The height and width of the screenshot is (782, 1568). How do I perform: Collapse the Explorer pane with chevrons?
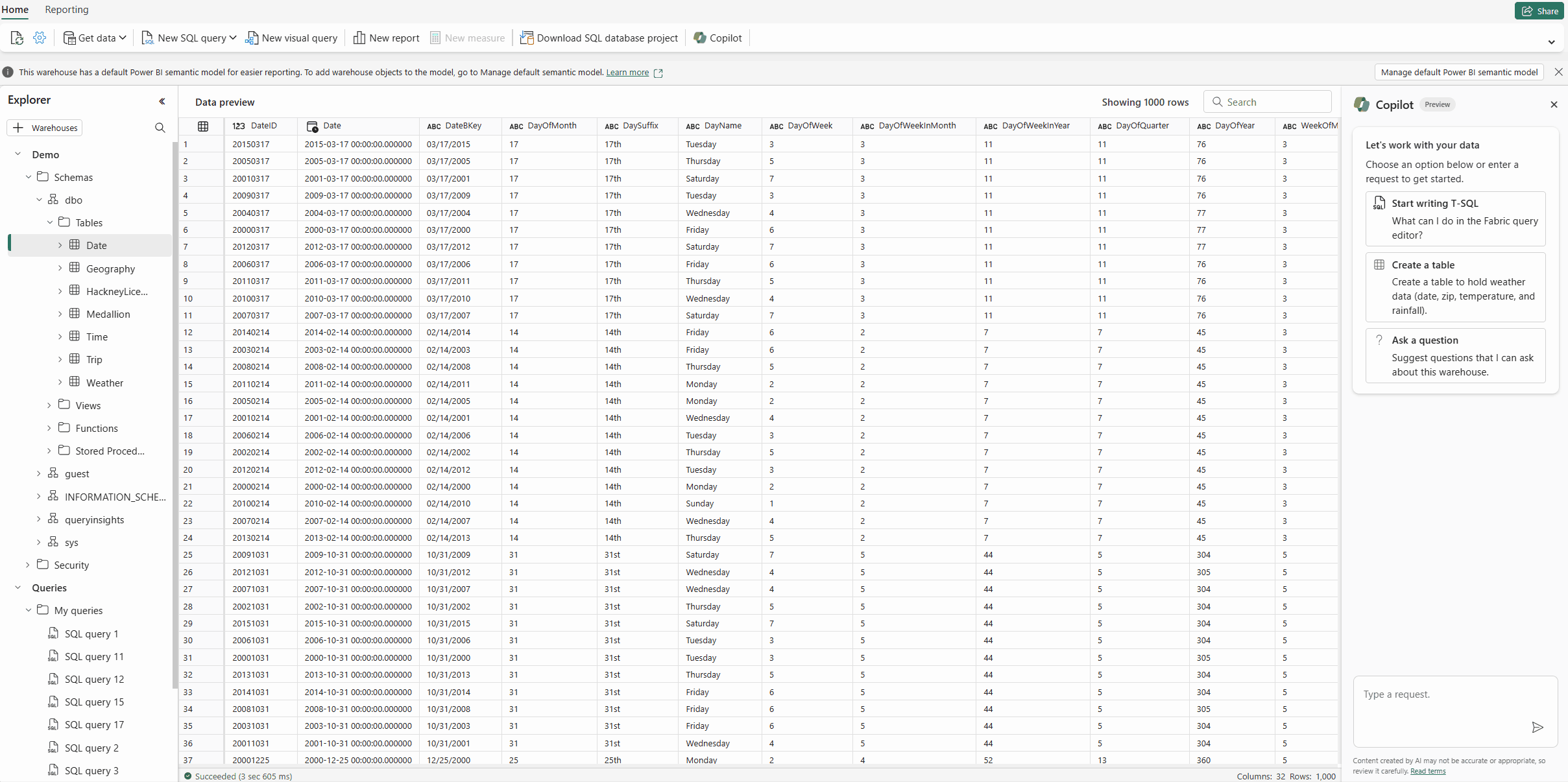coord(162,101)
